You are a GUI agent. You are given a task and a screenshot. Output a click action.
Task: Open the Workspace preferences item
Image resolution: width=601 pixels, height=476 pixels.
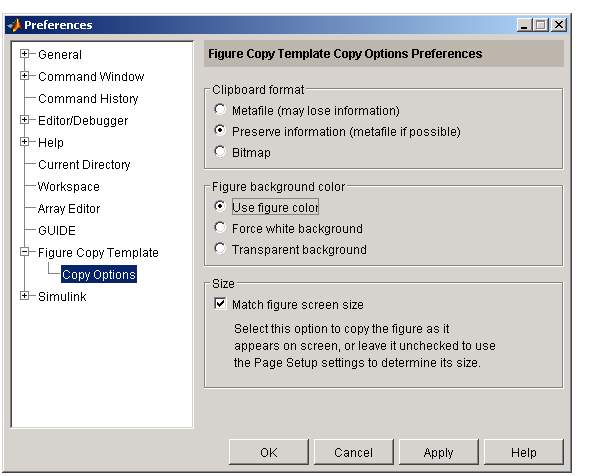pos(69,187)
